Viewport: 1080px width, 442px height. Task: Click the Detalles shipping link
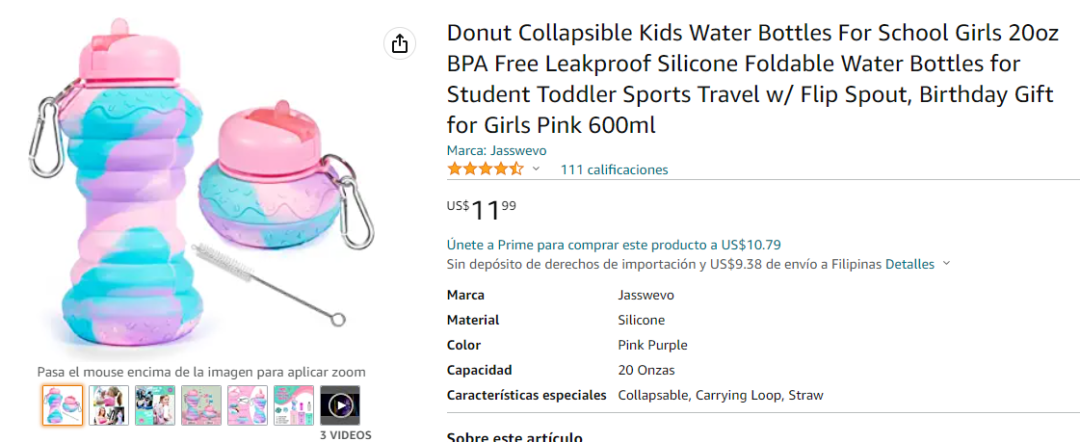[x=910, y=264]
